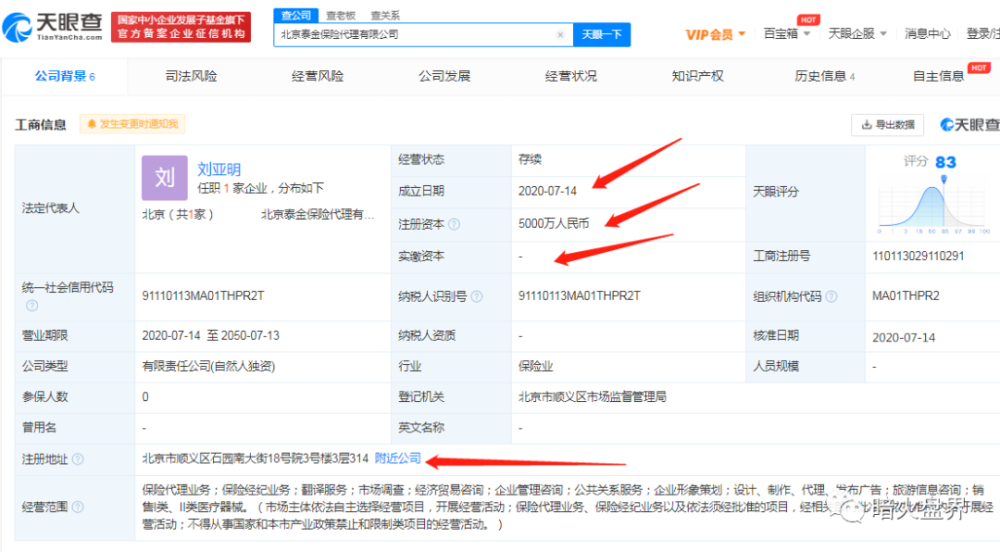Switch to the 自主信息 tab
This screenshot has height=552, width=1000.
pyautogui.click(x=938, y=76)
